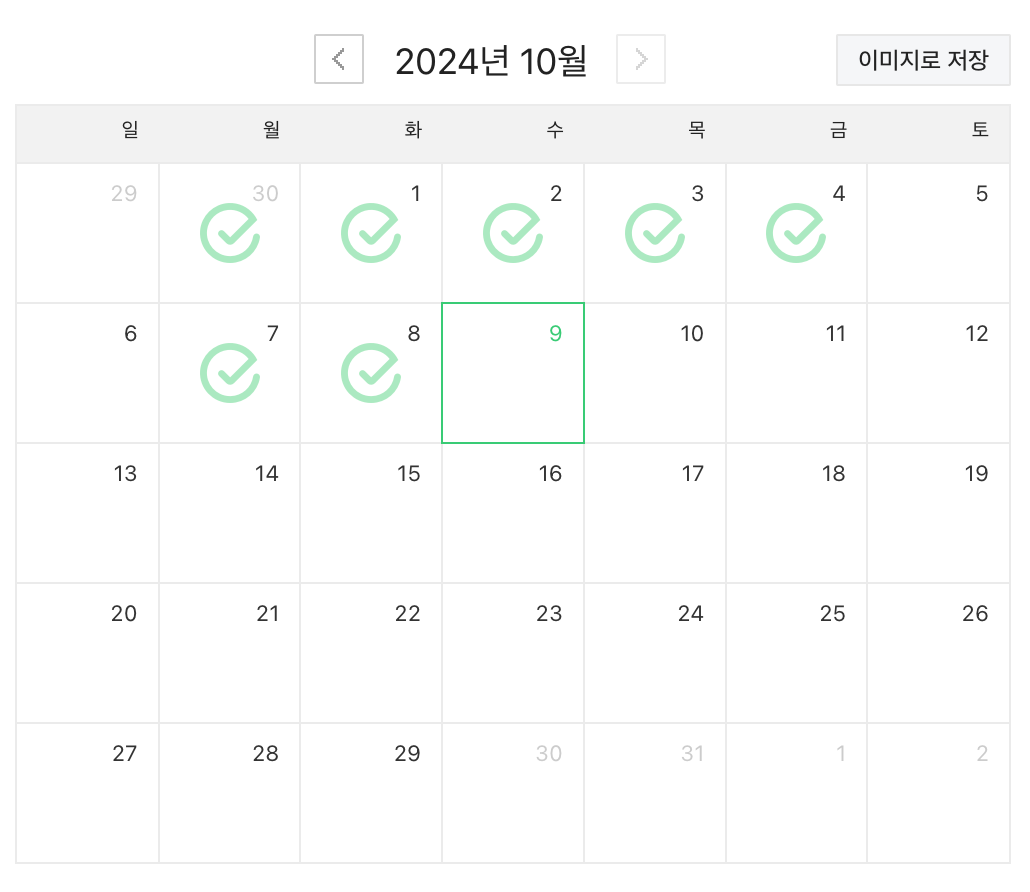
Task: Click the check mark icon on October 2
Action: pos(513,233)
